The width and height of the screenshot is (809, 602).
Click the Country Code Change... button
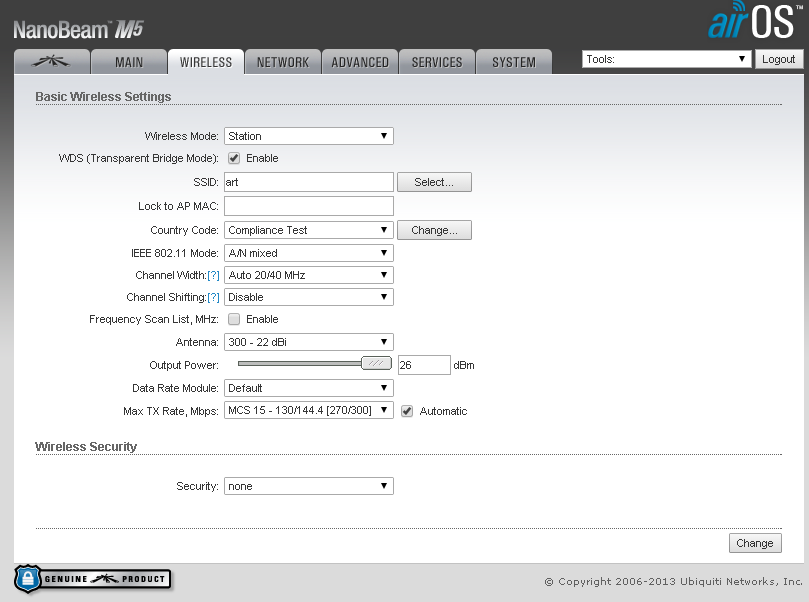click(434, 230)
